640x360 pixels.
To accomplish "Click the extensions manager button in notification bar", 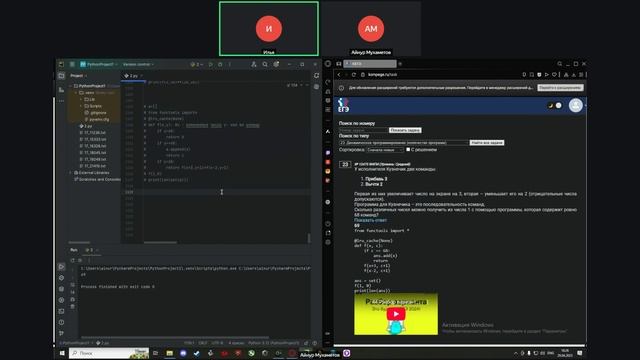I will click(560, 88).
